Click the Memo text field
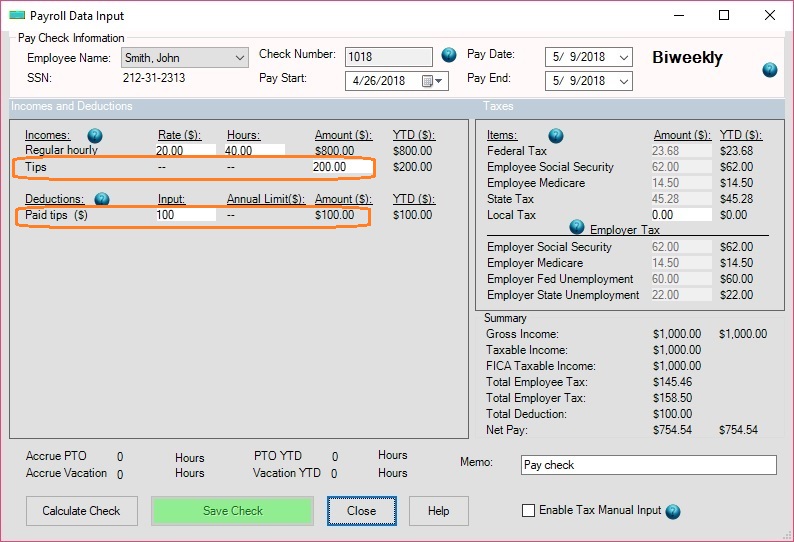Image resolution: width=794 pixels, height=542 pixels. [x=648, y=465]
